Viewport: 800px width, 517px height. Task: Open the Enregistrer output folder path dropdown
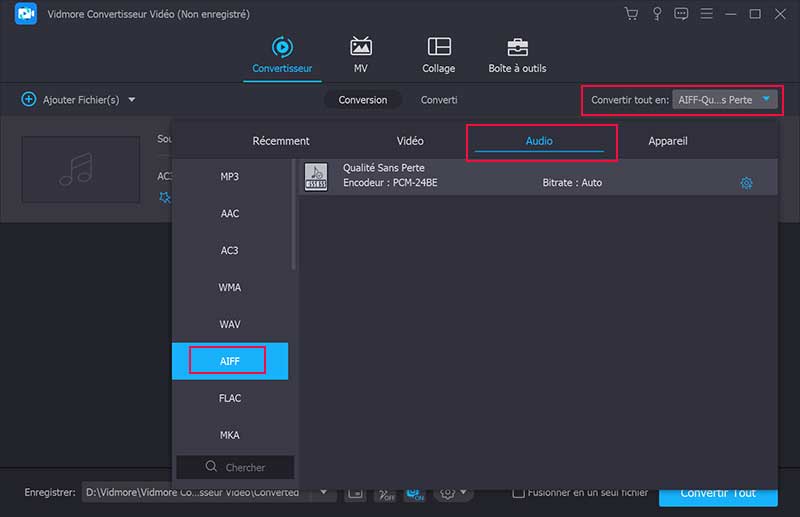[x=322, y=493]
